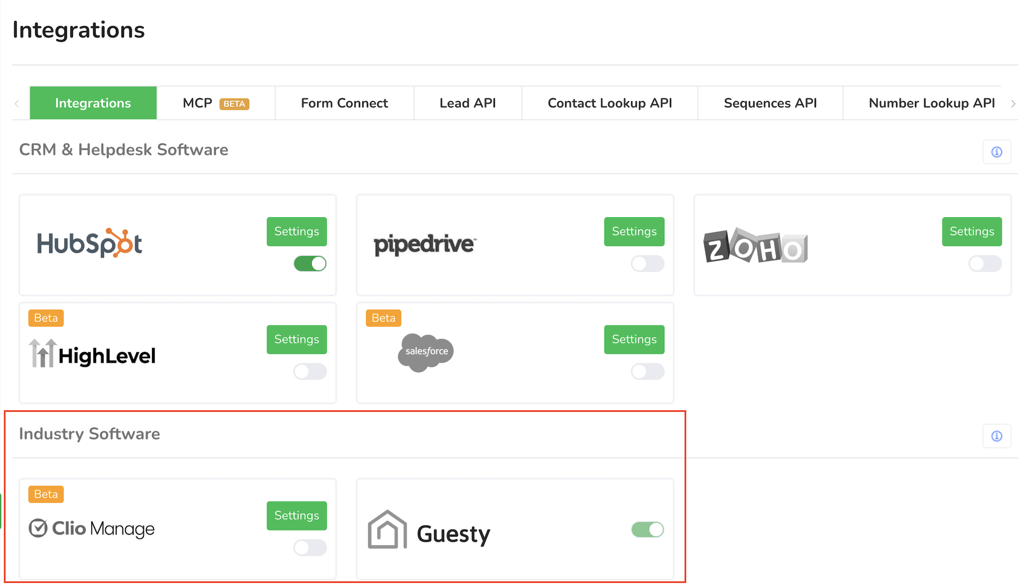The width and height of the screenshot is (1024, 586).
Task: Open the Integrations tab
Action: pos(93,103)
